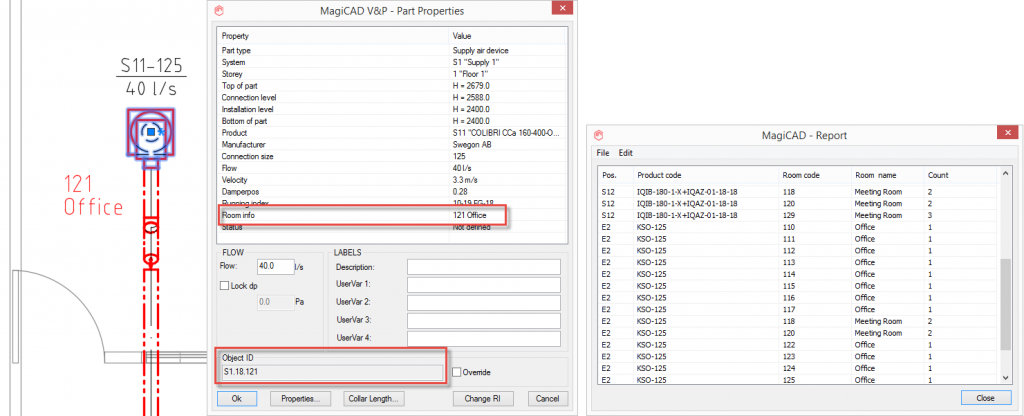The height and width of the screenshot is (416, 1024).
Task: Close the Part Properties dialog via red X
Action: pyautogui.click(x=562, y=9)
